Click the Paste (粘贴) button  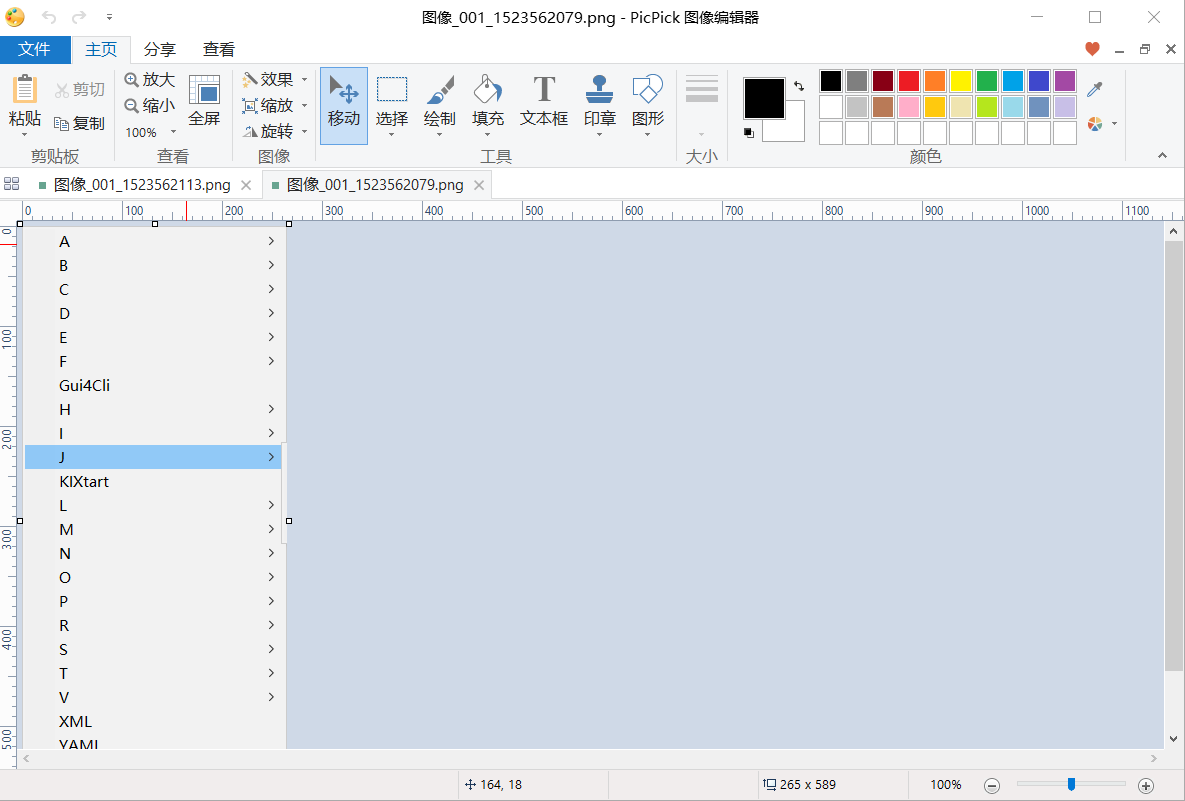25,104
